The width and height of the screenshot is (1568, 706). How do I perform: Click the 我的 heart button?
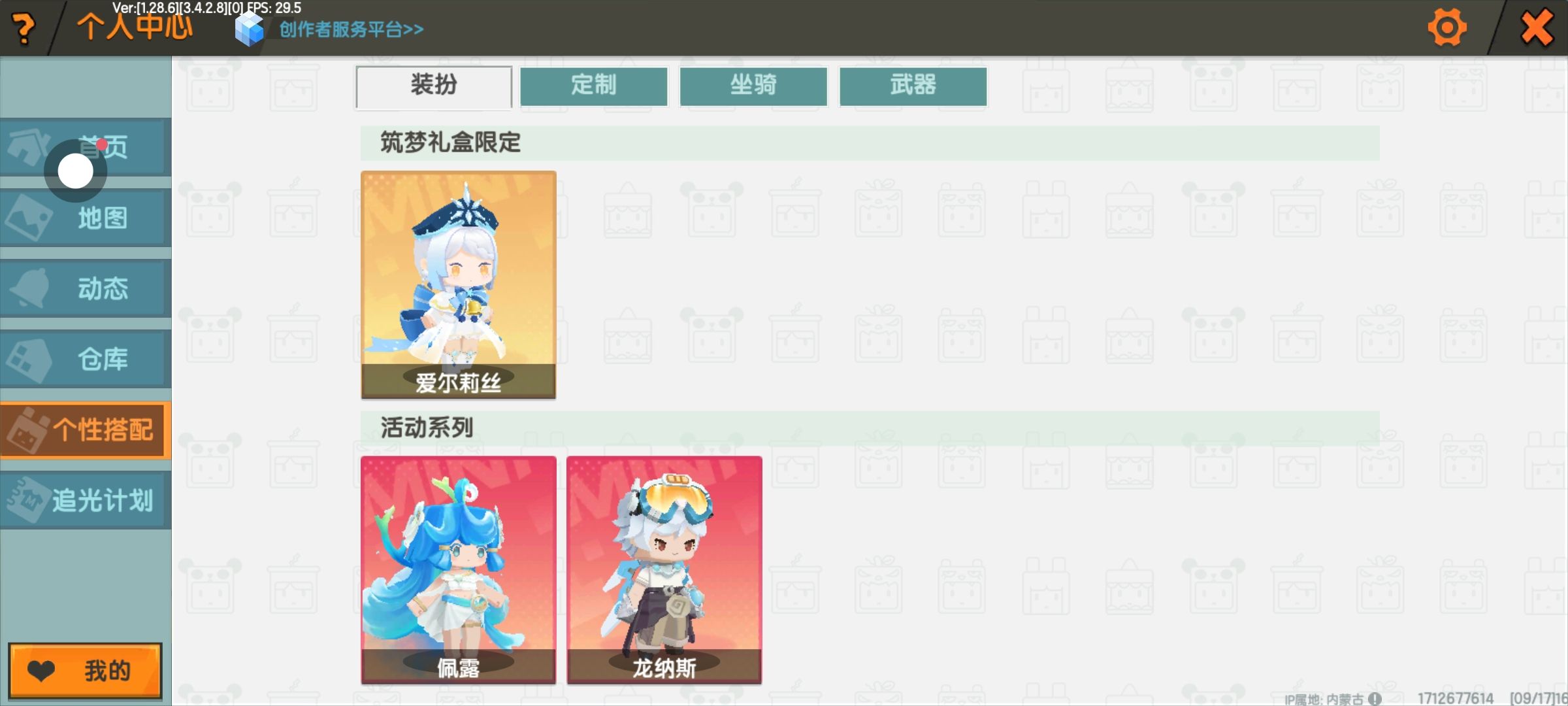point(85,671)
